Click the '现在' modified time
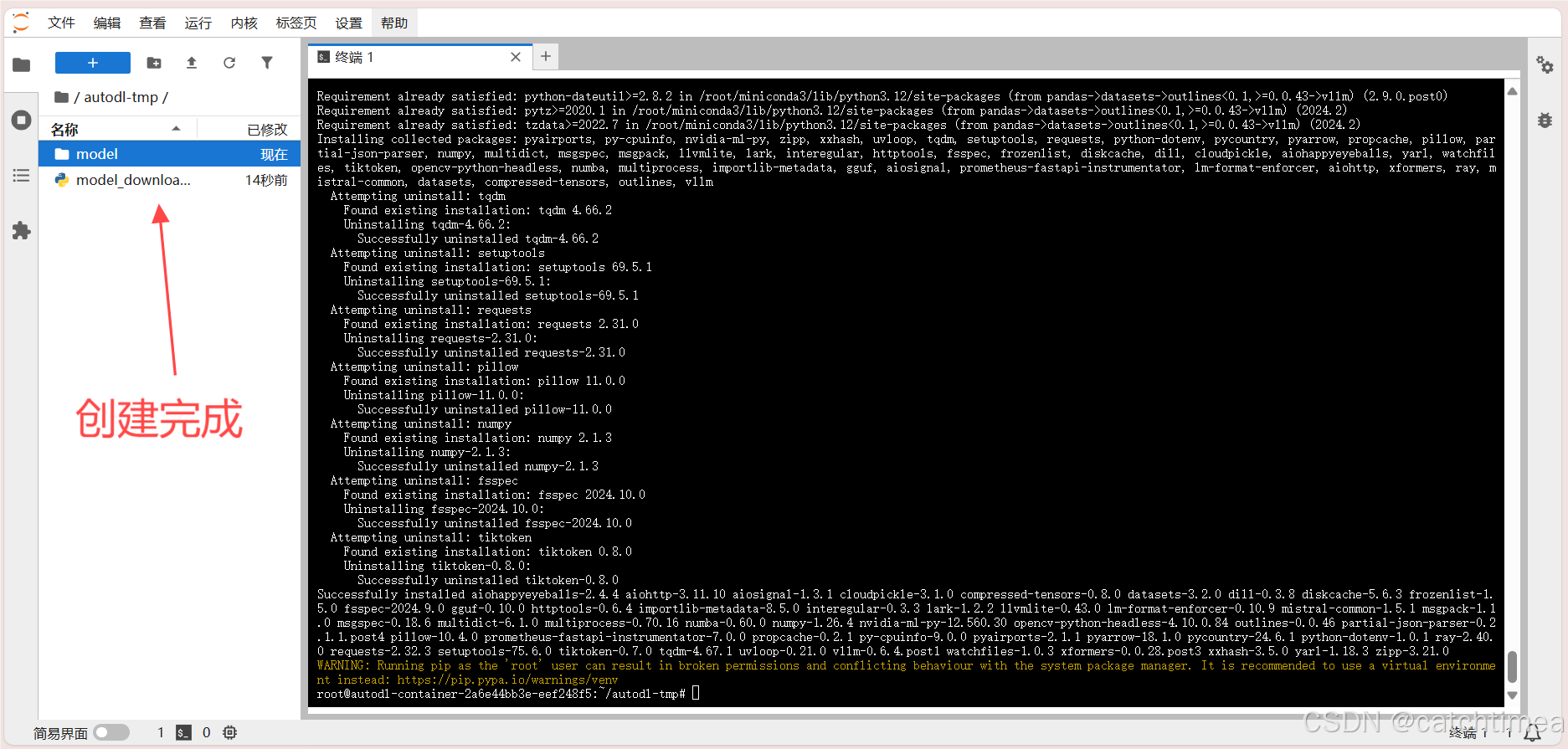 click(x=274, y=154)
